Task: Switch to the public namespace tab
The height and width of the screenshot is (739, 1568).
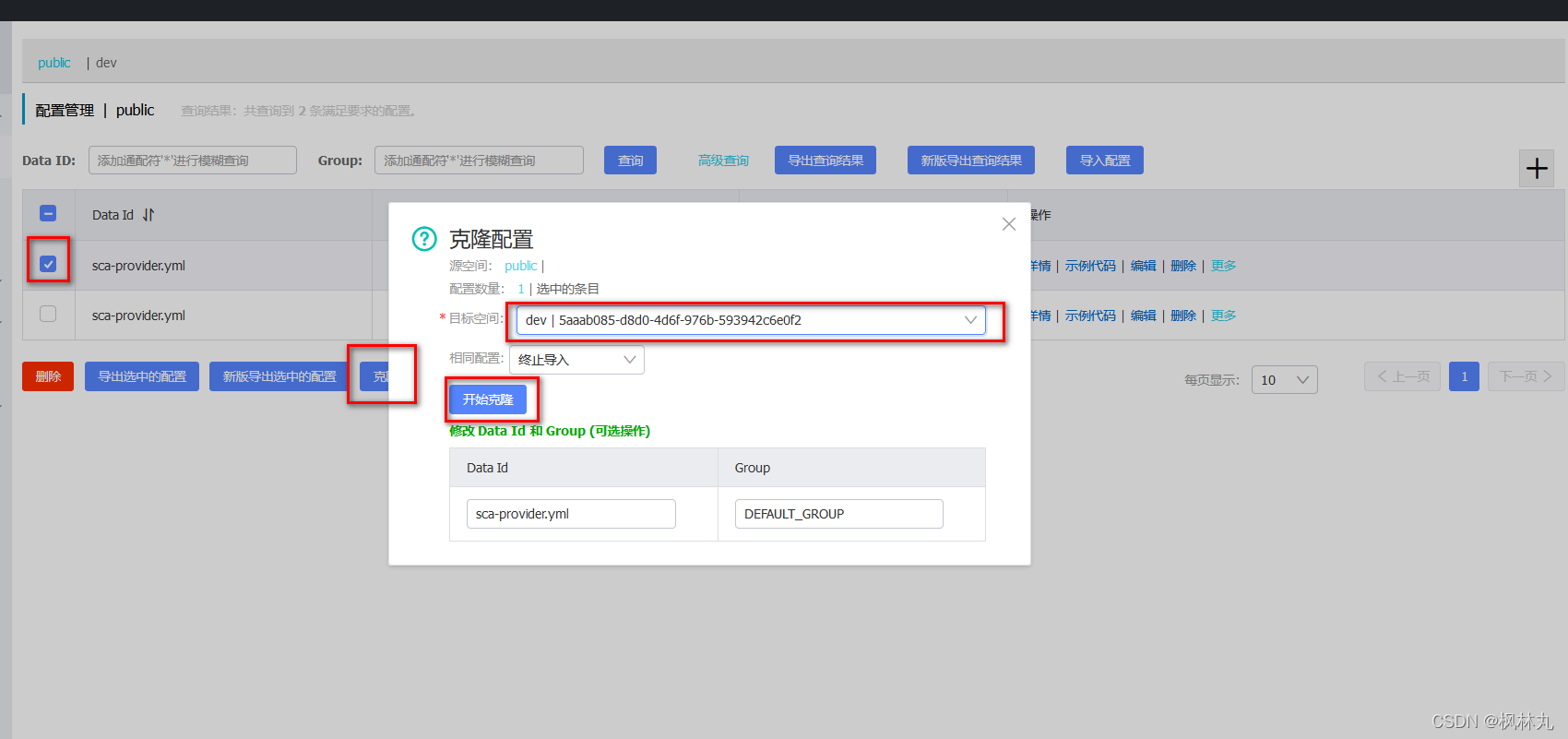Action: 54,63
